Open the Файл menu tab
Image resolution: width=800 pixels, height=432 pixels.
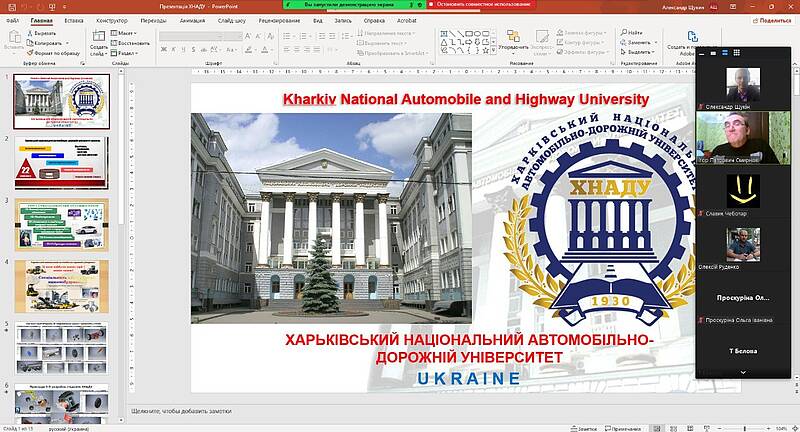tap(13, 21)
